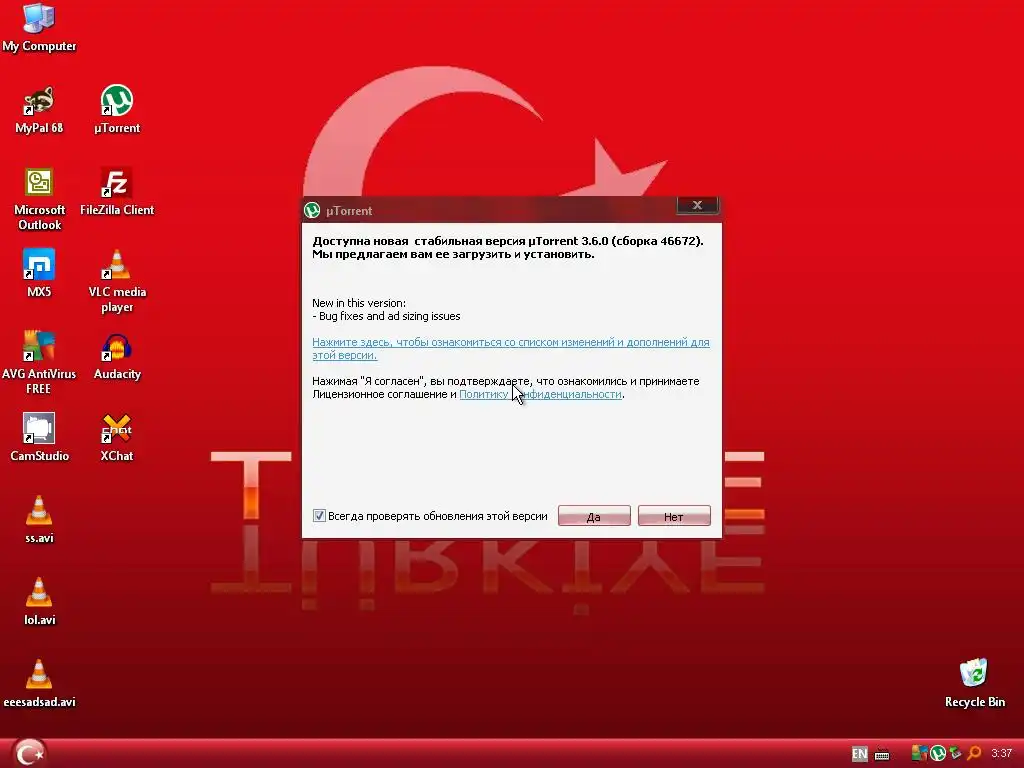Image resolution: width=1024 pixels, height=768 pixels.
Task: Select the eeesadsad.avi video file
Action: point(39,684)
